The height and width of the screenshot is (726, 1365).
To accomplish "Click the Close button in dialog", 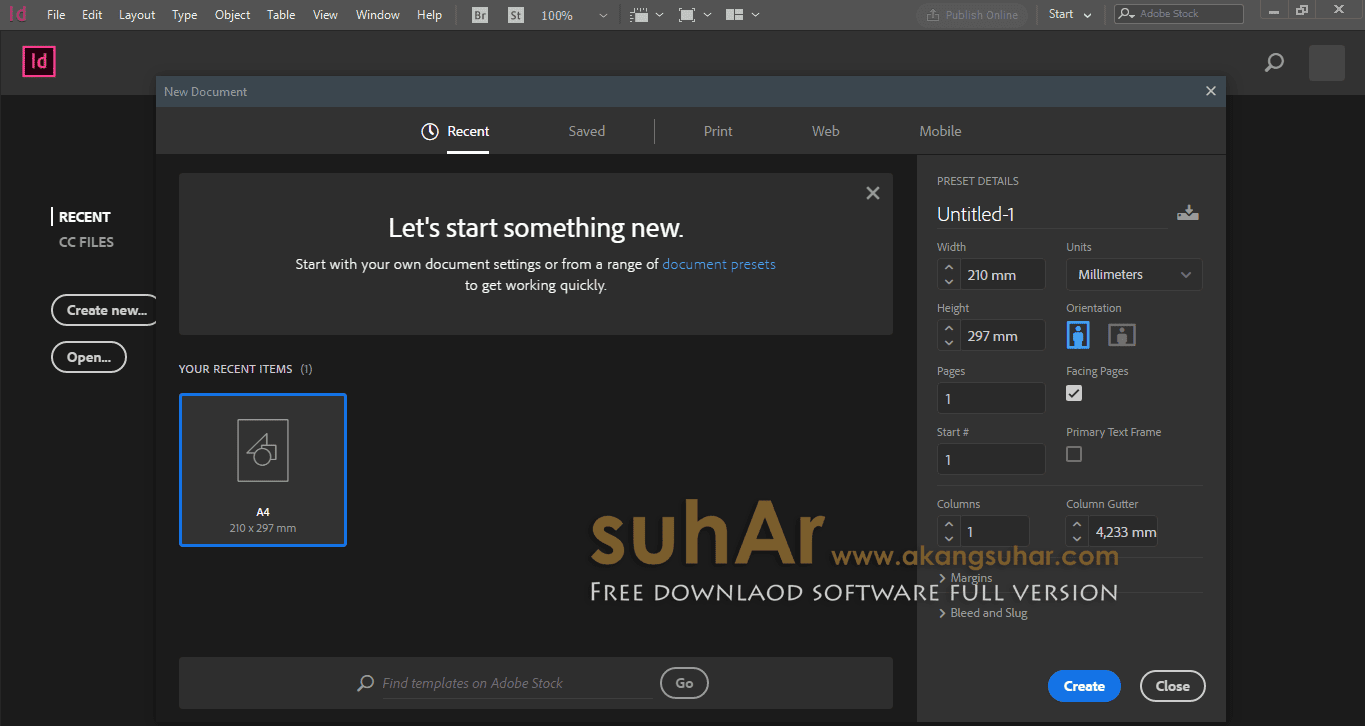I will pyautogui.click(x=1173, y=686).
